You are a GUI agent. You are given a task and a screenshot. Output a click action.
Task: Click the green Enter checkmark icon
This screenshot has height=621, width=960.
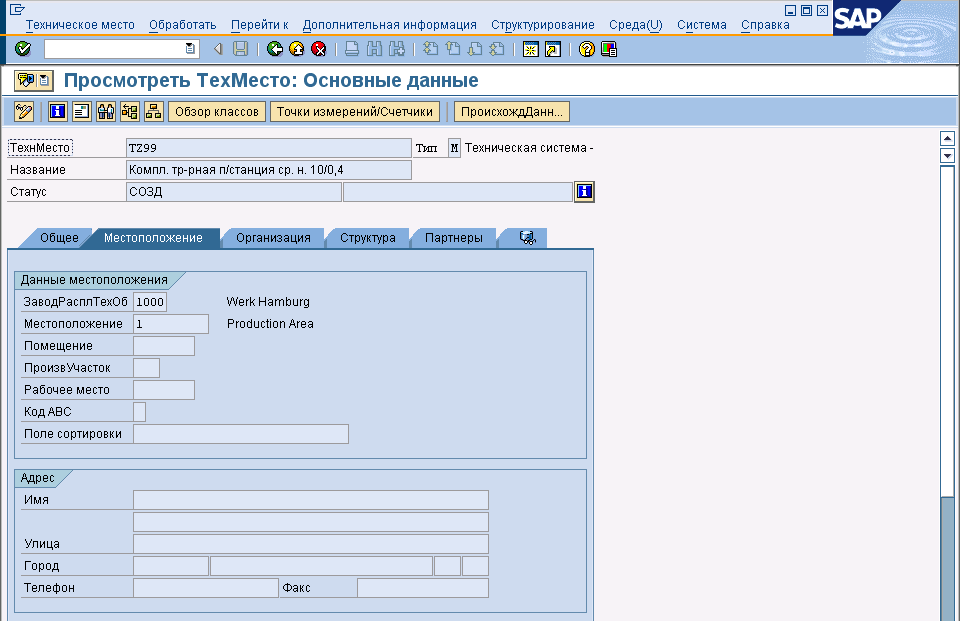coord(23,49)
